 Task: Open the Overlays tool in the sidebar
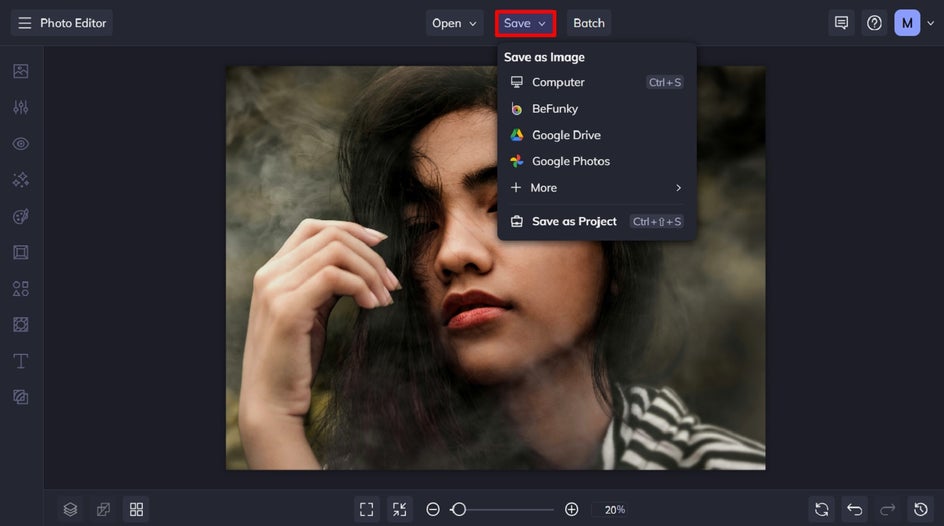point(21,325)
